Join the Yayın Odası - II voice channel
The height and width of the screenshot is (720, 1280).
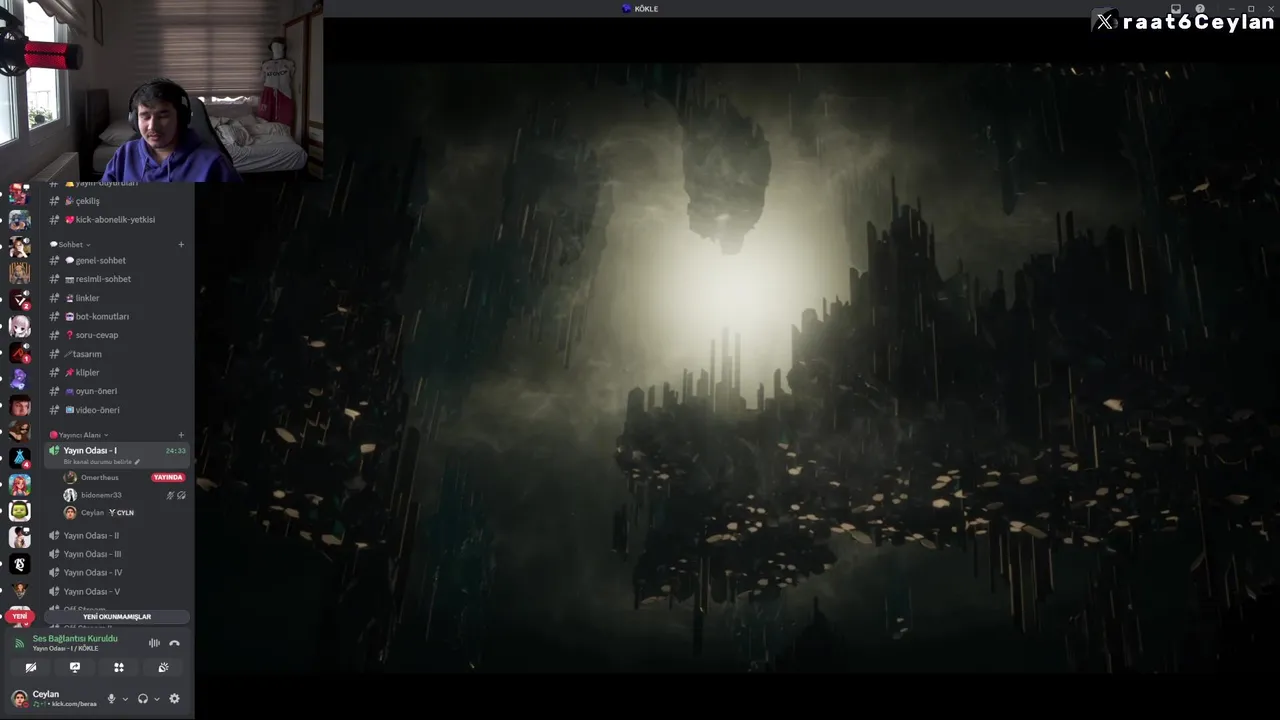tap(115, 536)
